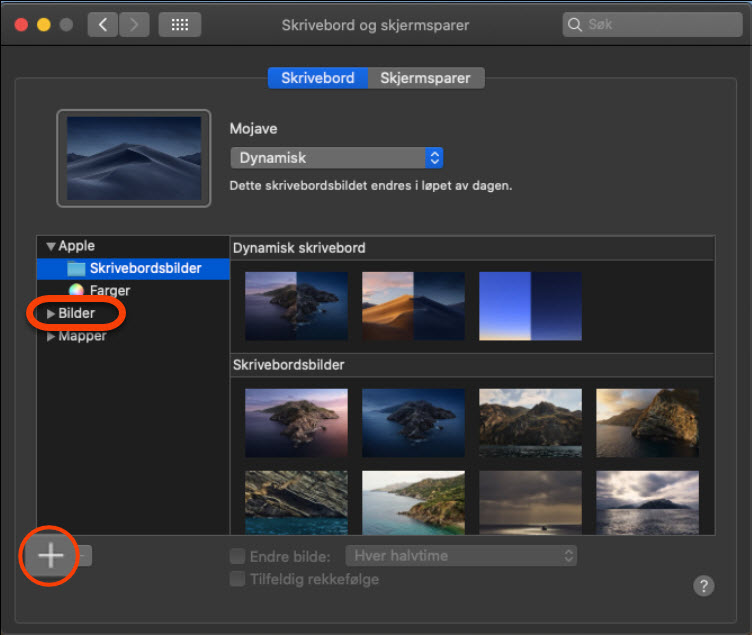
Task: Show all preferences grid icon
Action: 180,25
